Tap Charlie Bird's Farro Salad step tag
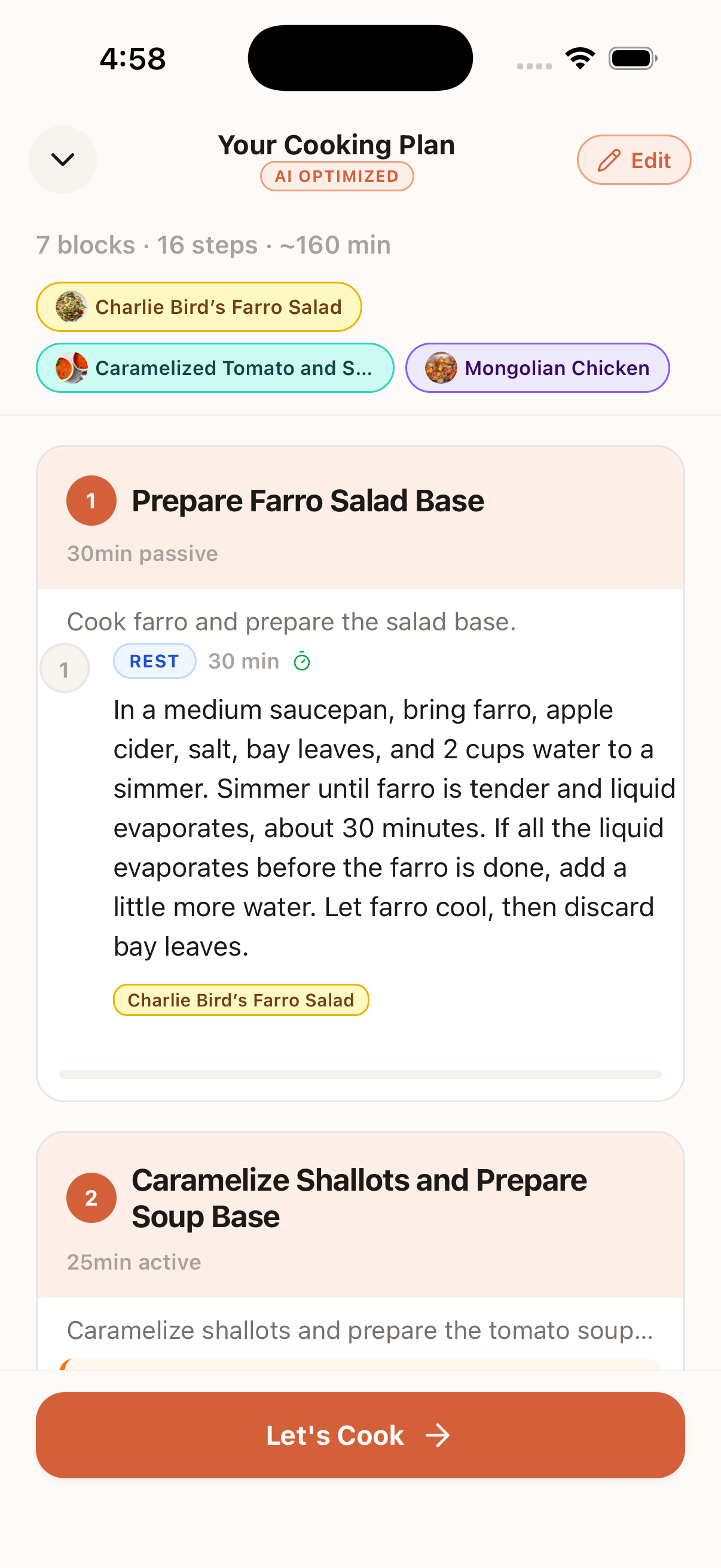721x1568 pixels. pos(241,1000)
